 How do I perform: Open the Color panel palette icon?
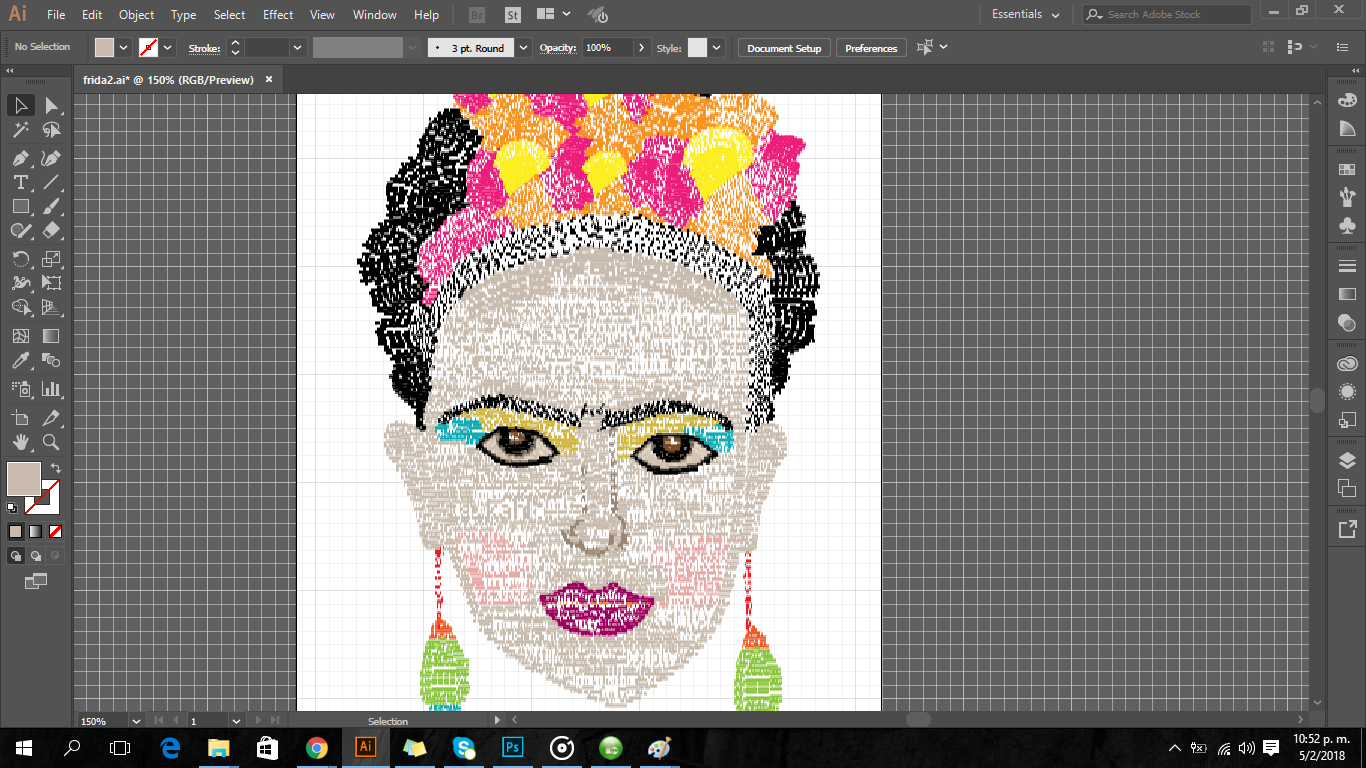[x=1347, y=100]
